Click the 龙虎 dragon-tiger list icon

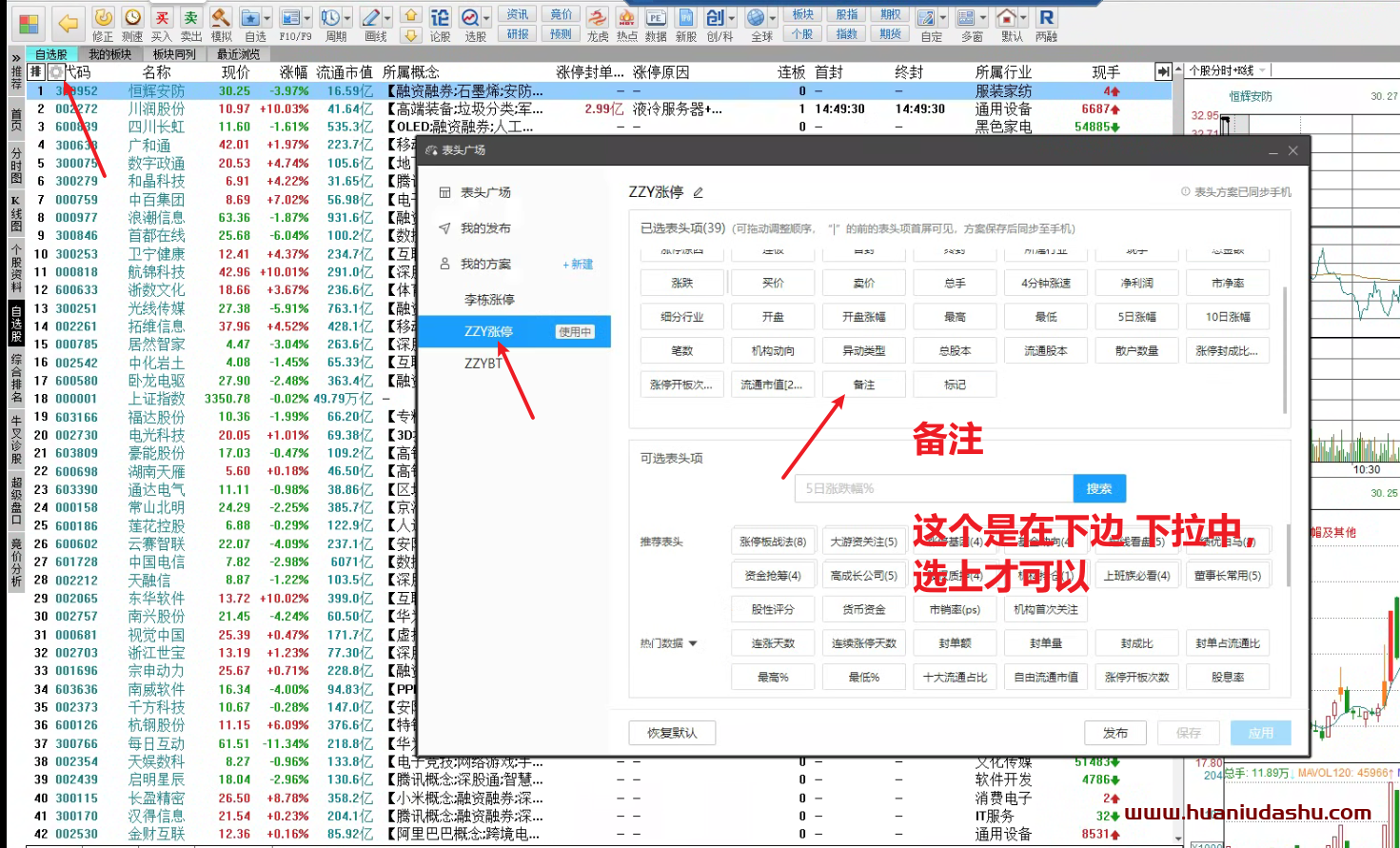[x=597, y=17]
